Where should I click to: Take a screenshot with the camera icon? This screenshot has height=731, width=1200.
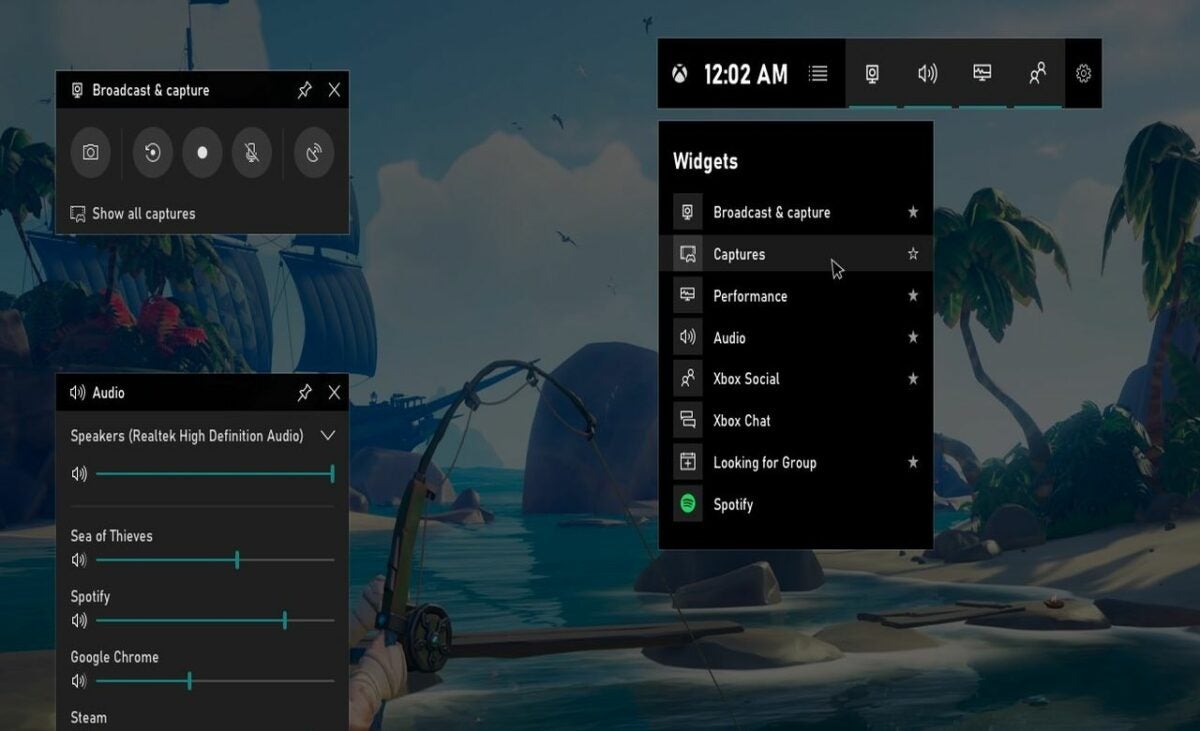[x=90, y=153]
